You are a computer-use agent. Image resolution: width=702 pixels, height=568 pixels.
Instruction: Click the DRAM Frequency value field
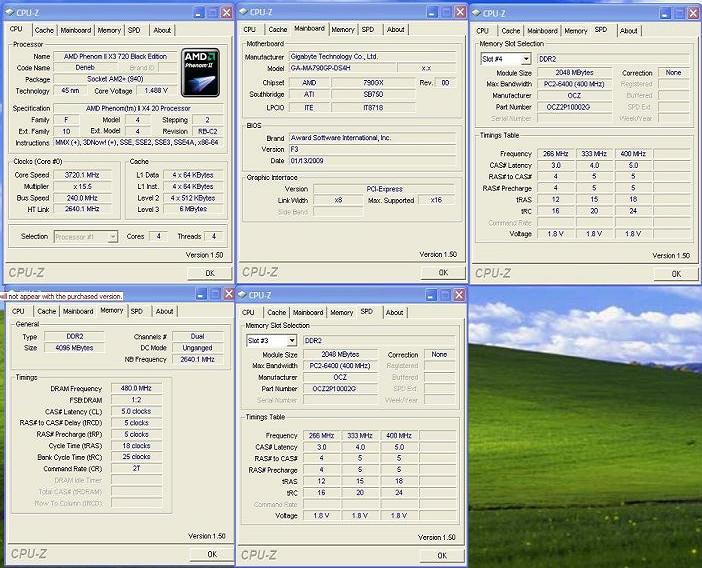tap(135, 388)
